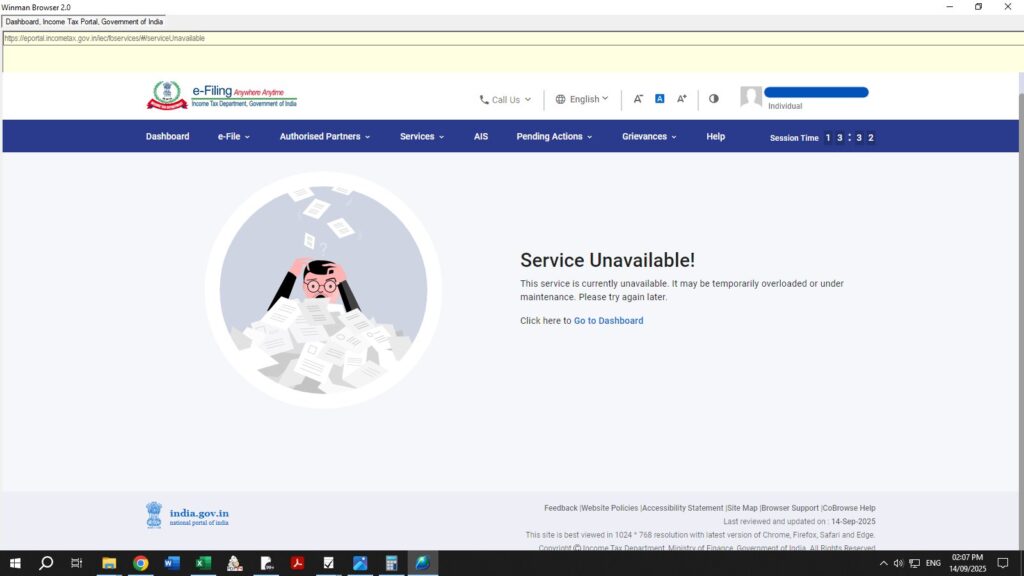Open Google Chrome from the taskbar
Image resolution: width=1024 pixels, height=576 pixels.
pos(140,563)
